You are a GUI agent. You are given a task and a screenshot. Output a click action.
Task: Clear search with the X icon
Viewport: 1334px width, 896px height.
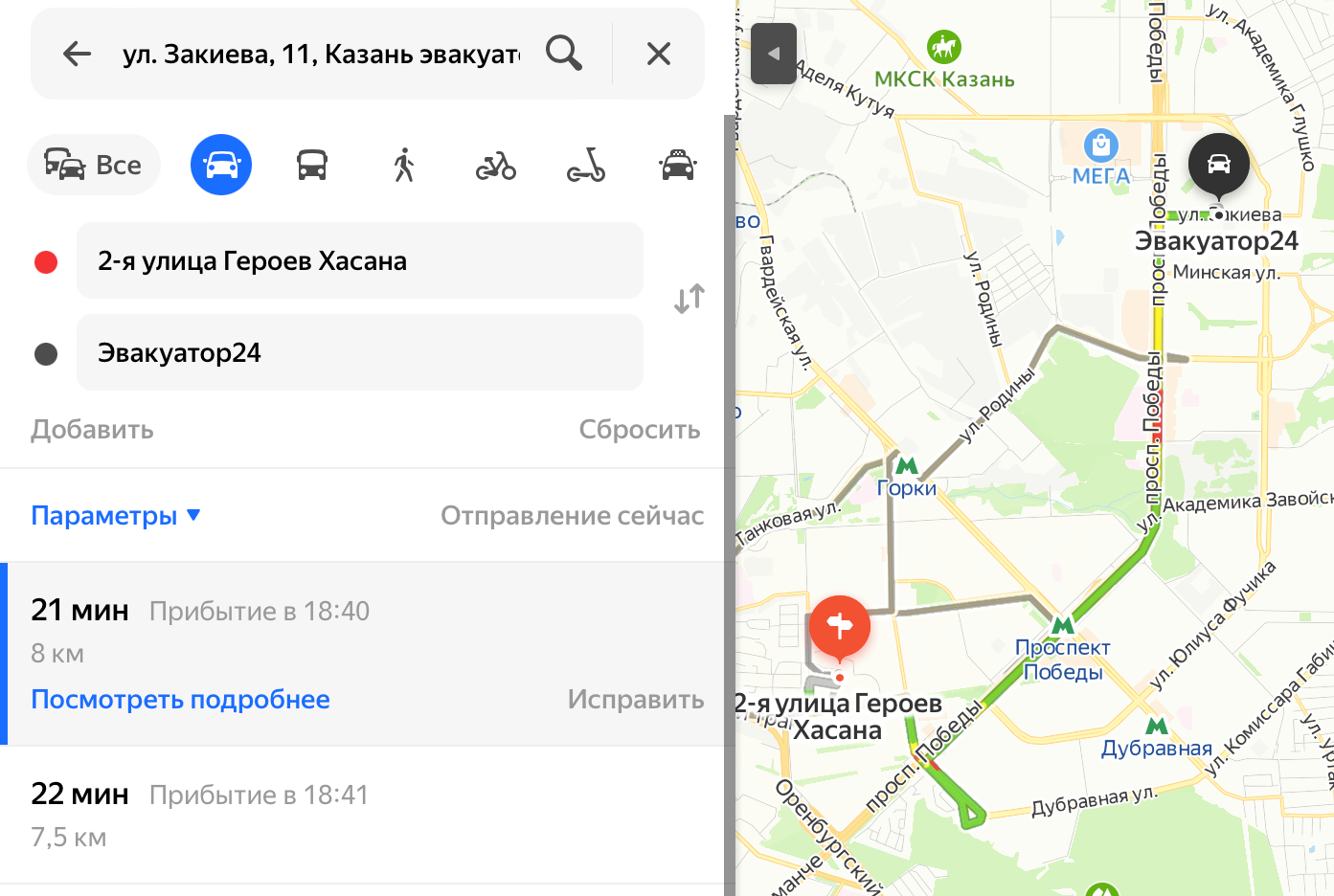coord(659,54)
